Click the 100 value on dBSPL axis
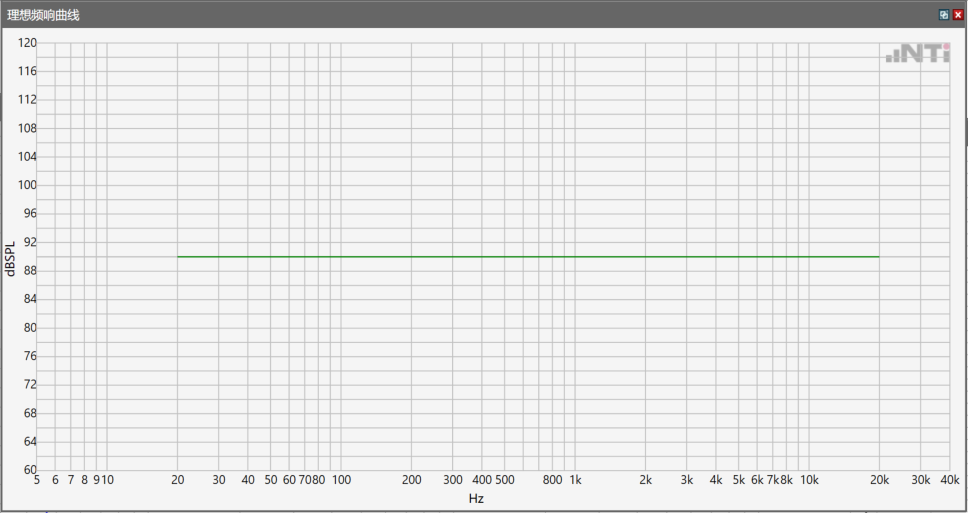 [26, 185]
